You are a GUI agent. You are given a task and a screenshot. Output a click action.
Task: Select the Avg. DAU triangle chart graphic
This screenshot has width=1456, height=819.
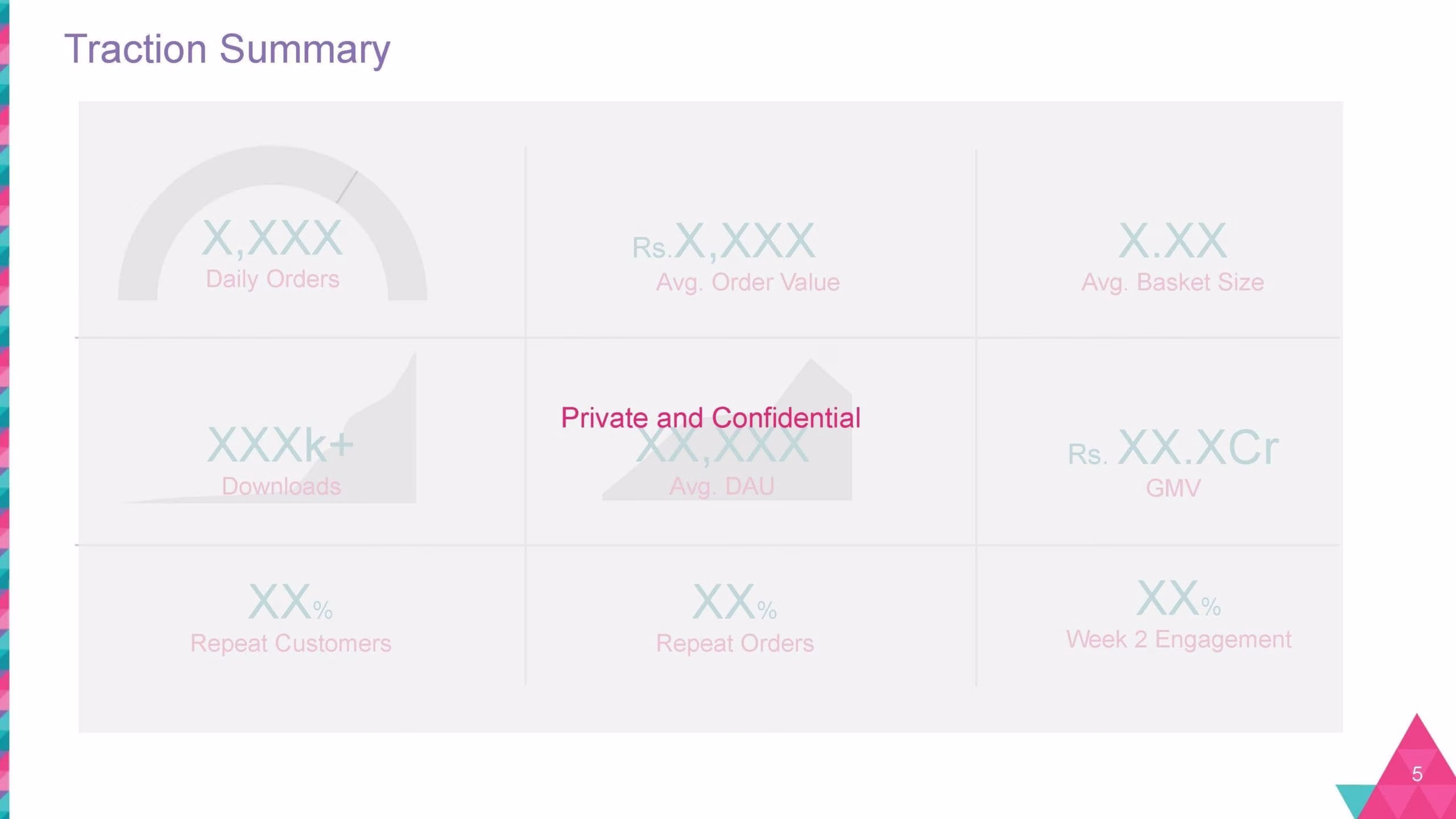(727, 429)
